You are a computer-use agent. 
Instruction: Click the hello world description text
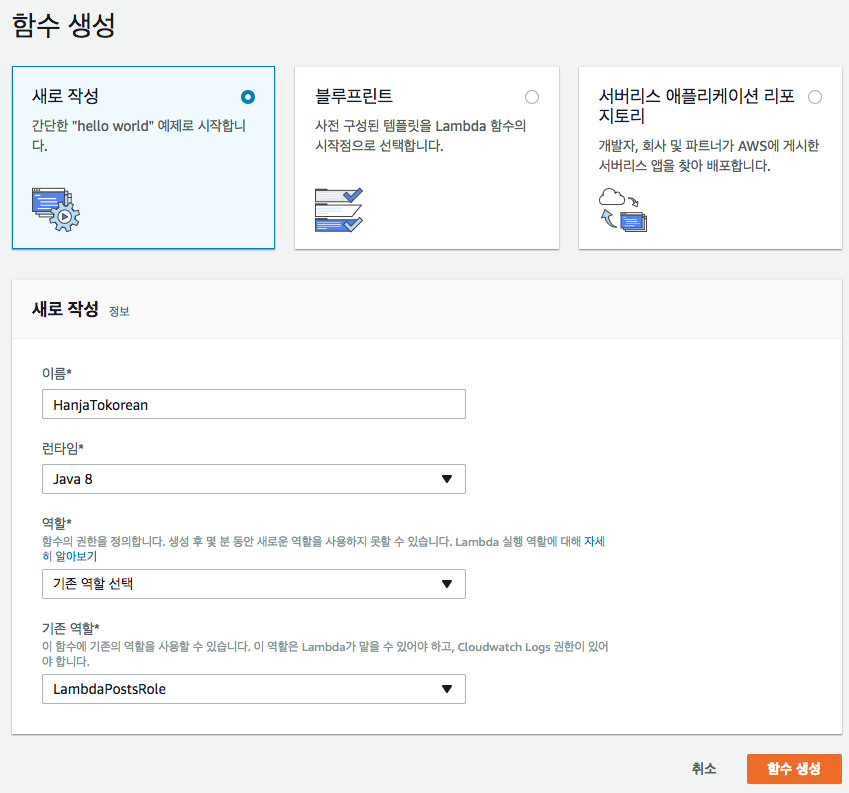point(139,135)
